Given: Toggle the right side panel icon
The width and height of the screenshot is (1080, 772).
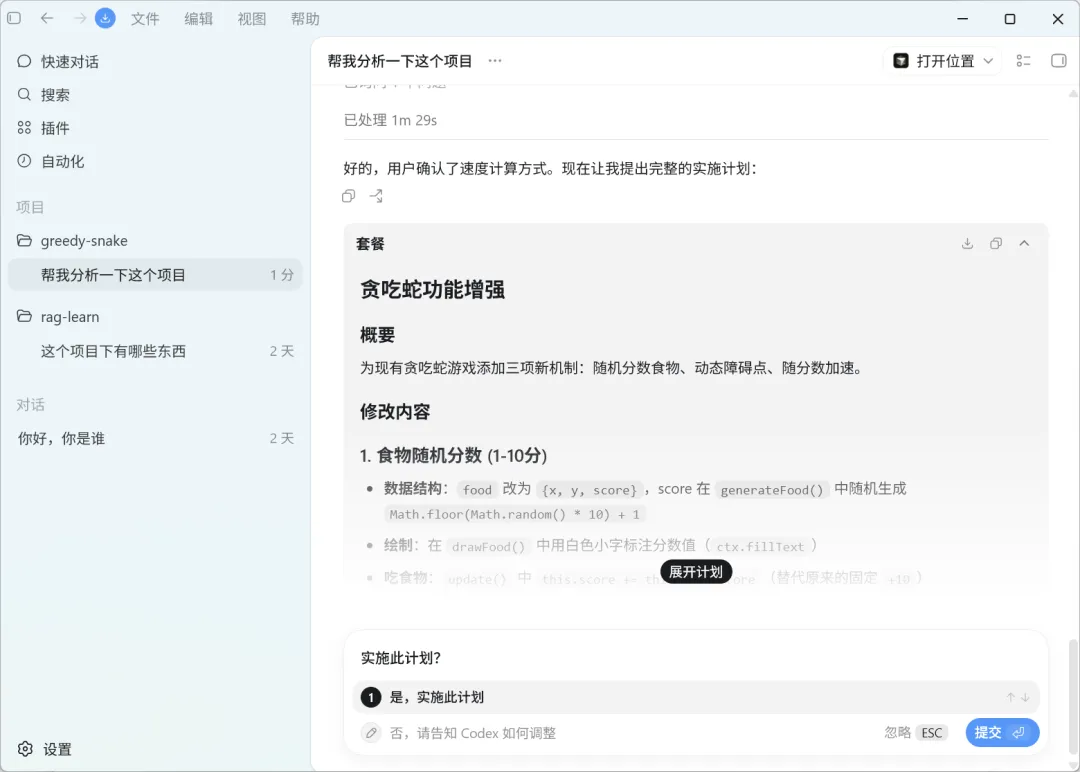Looking at the screenshot, I should [x=1059, y=61].
